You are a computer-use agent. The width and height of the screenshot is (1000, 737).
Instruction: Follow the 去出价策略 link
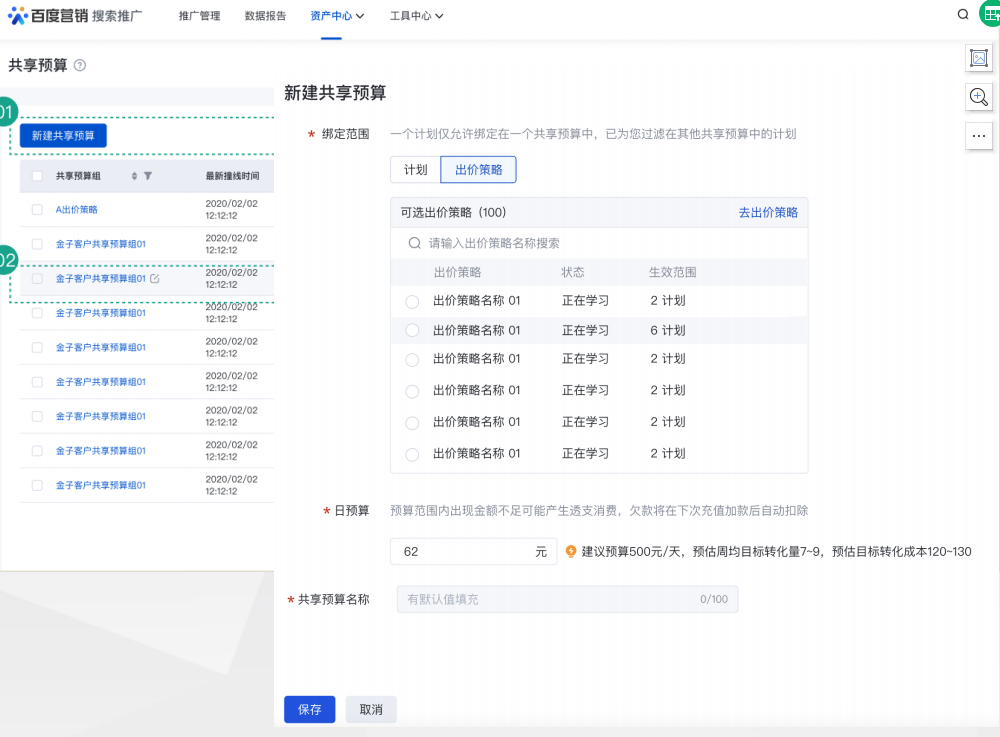768,212
